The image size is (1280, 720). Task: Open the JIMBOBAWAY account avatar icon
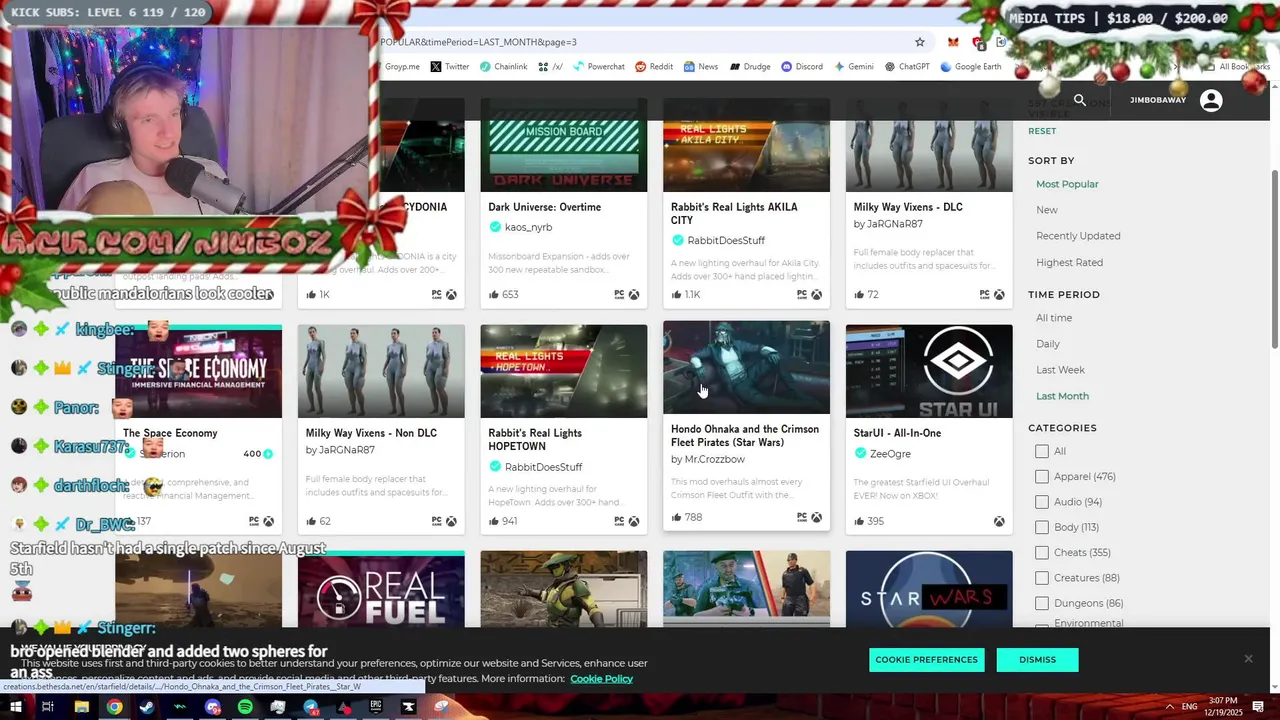(1211, 100)
